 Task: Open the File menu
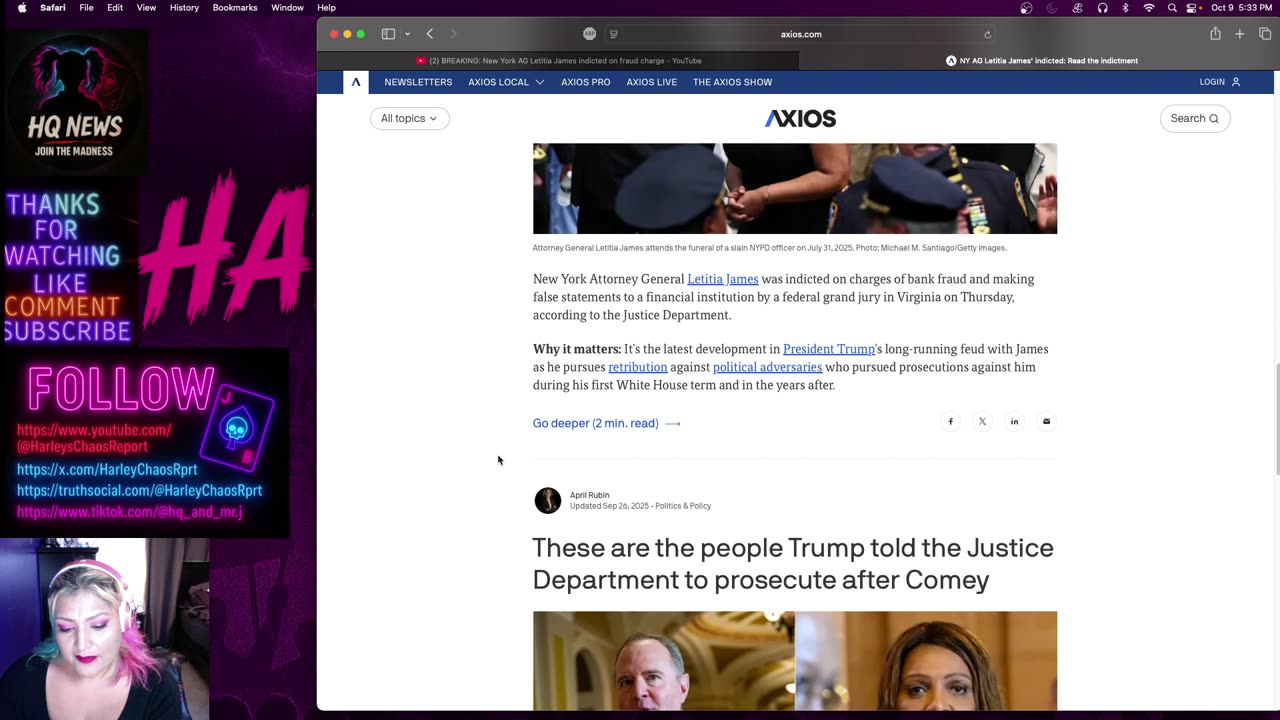click(86, 8)
